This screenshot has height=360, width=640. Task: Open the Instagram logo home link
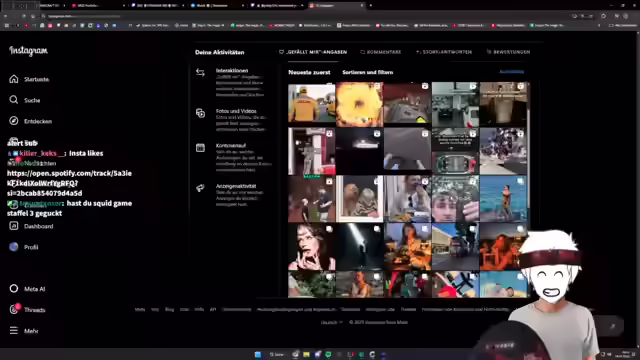(x=29, y=51)
